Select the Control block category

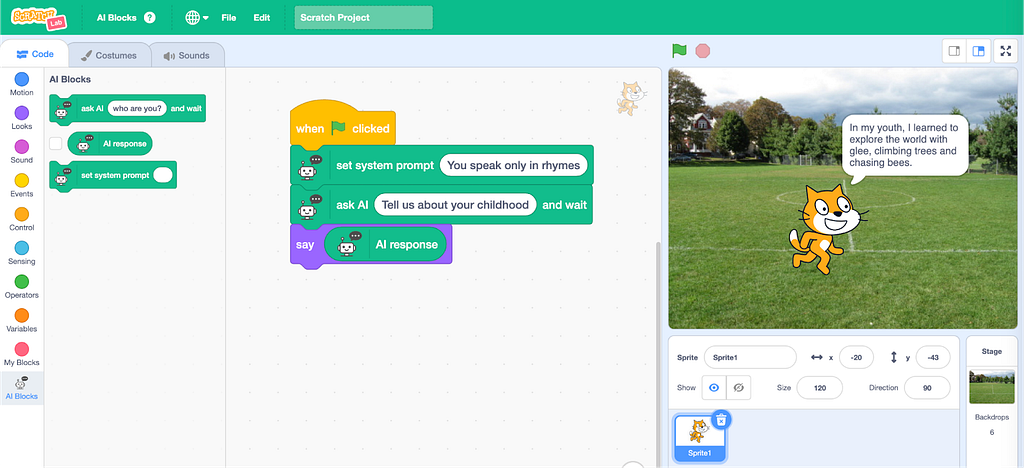[x=22, y=219]
